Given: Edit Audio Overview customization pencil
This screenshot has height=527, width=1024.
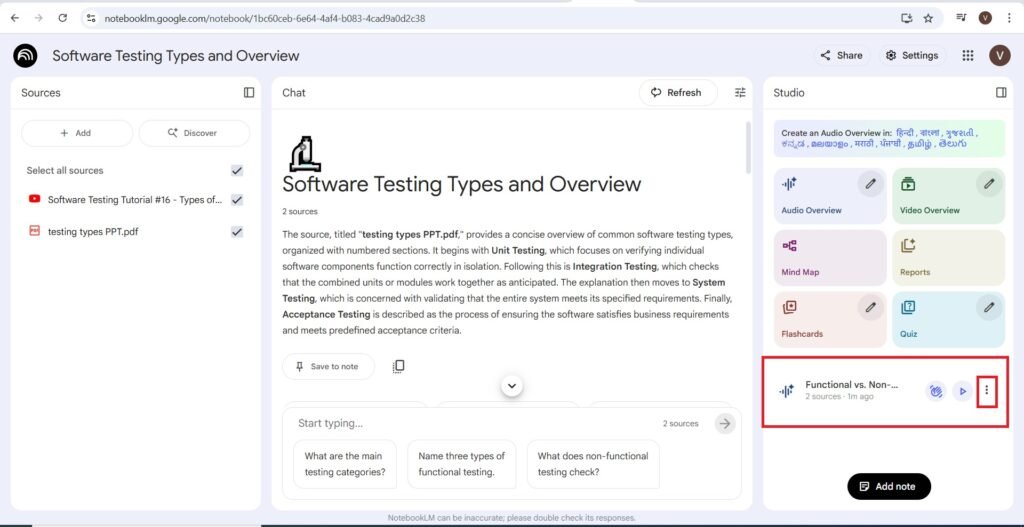Looking at the screenshot, I should point(871,184).
